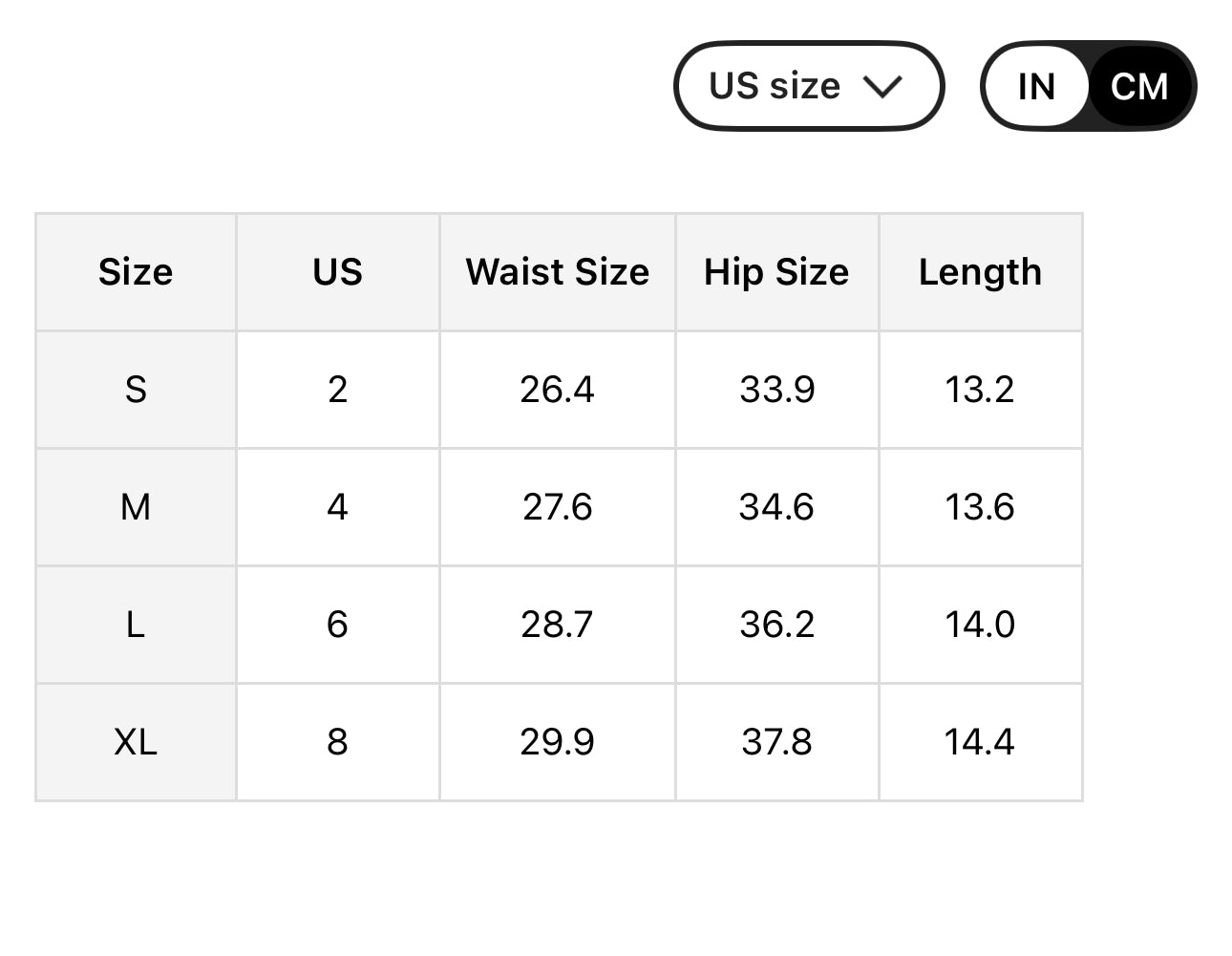Click length value 13.2 for size S
The image size is (1232, 956).
click(x=980, y=390)
